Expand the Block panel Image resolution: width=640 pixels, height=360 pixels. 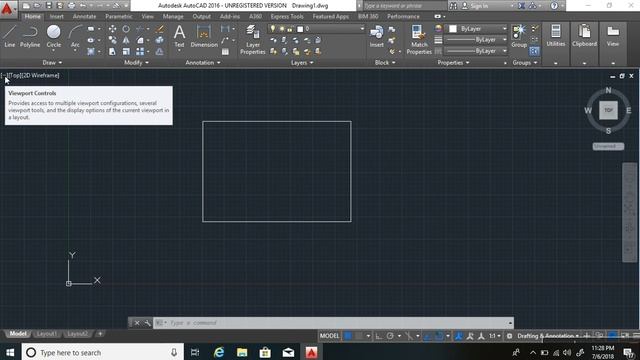pyautogui.click(x=385, y=62)
